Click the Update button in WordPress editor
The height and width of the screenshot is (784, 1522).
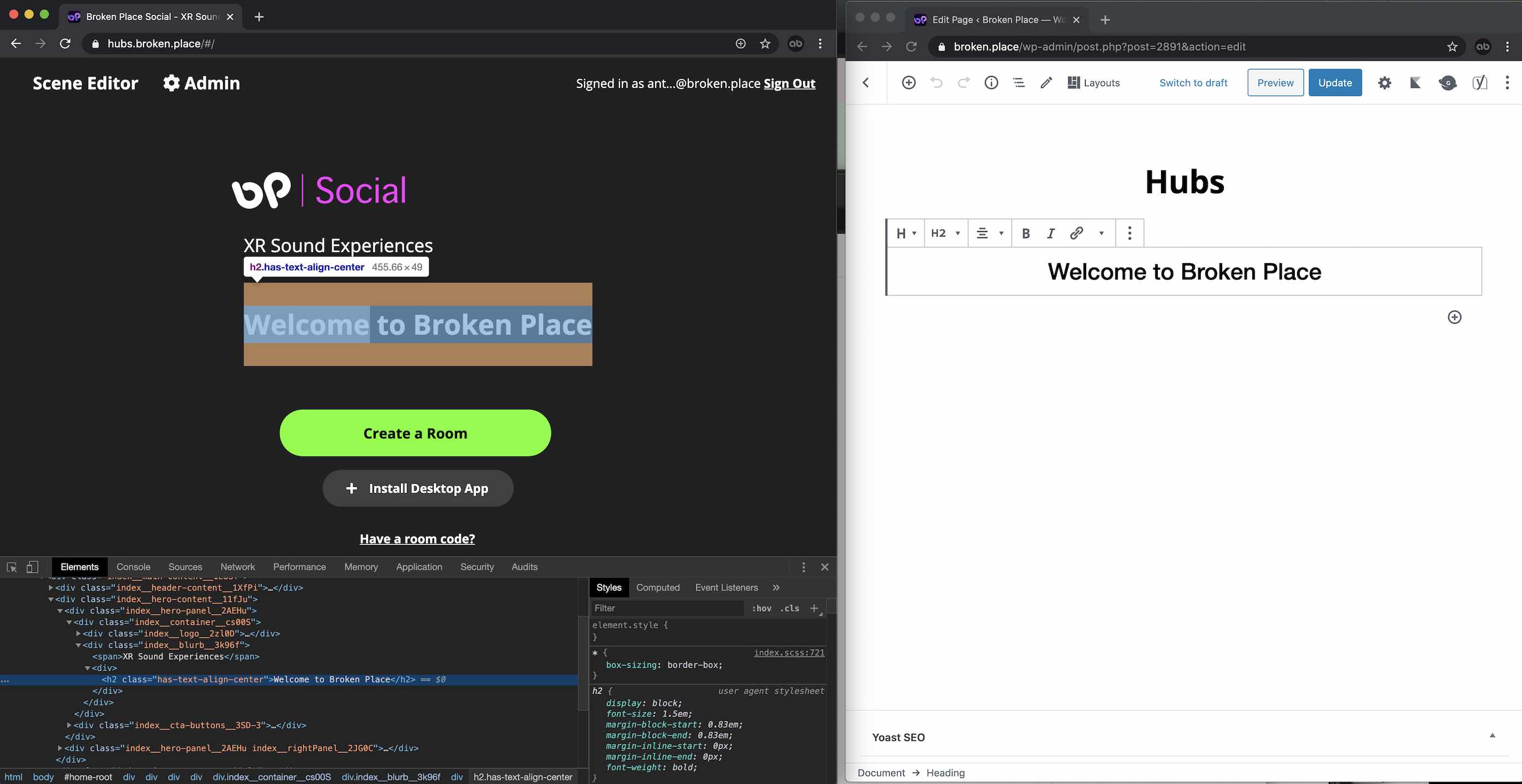point(1335,82)
